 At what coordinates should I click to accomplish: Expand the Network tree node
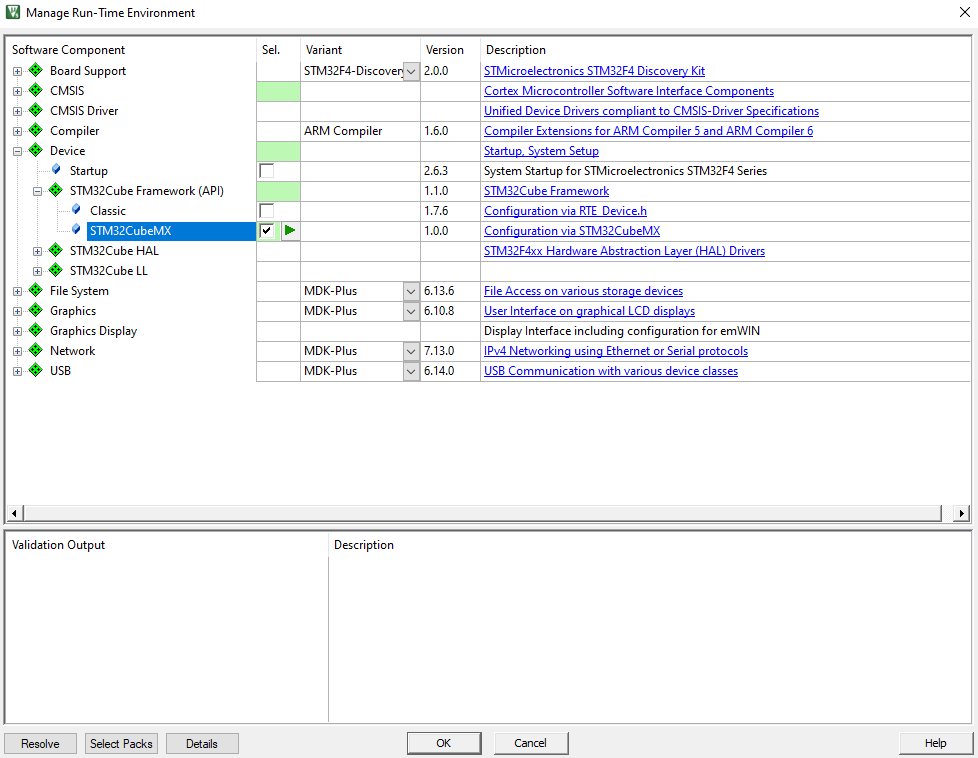click(17, 351)
